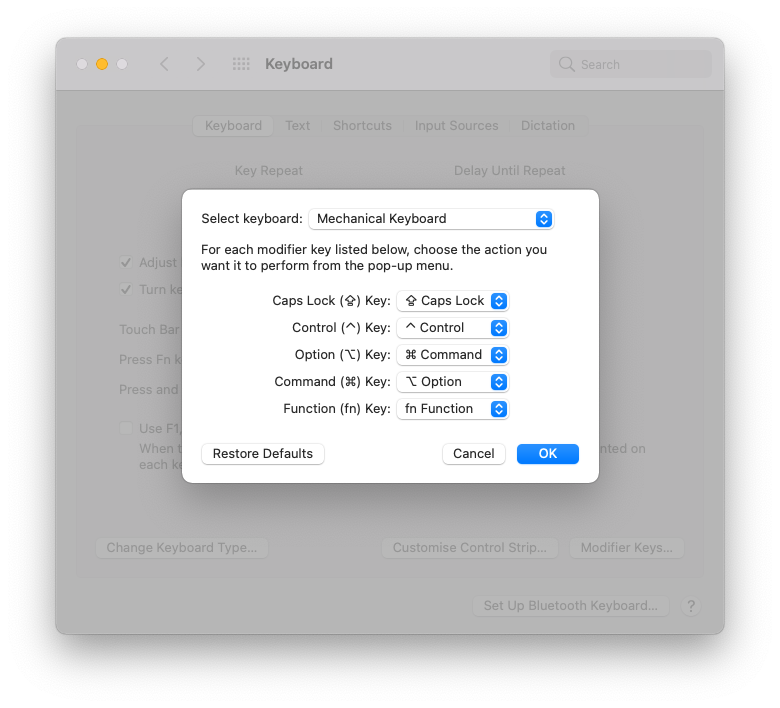The width and height of the screenshot is (780, 708).
Task: Confirm with the OK button
Action: point(548,454)
